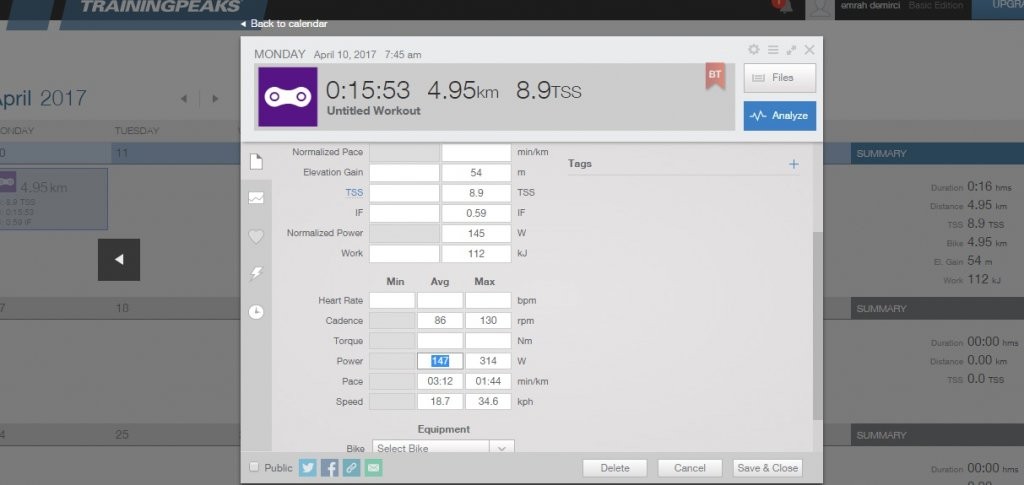
Task: Click the TSS link label
Action: click(x=354, y=192)
